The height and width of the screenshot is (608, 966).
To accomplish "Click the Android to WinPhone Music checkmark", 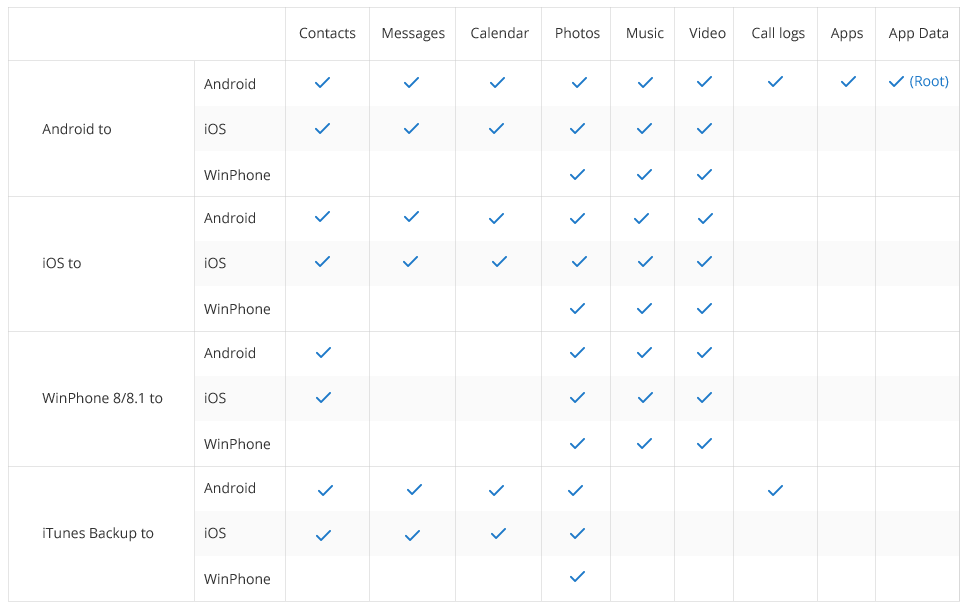I will (x=644, y=174).
